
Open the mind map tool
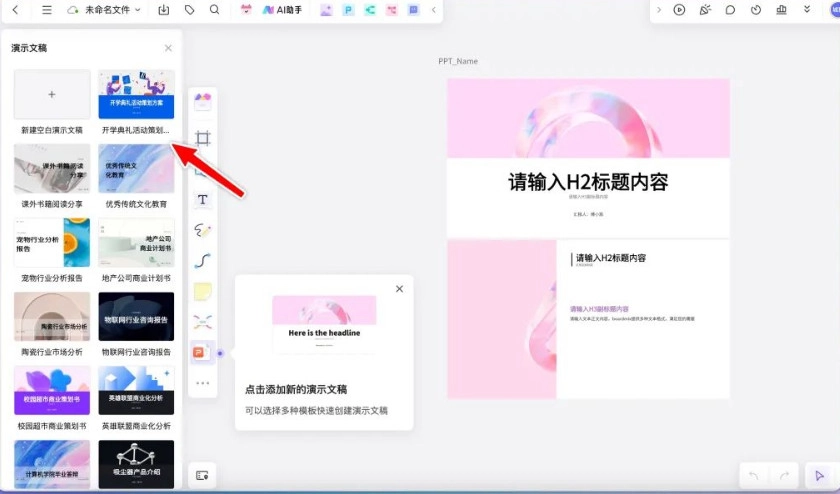(203, 322)
